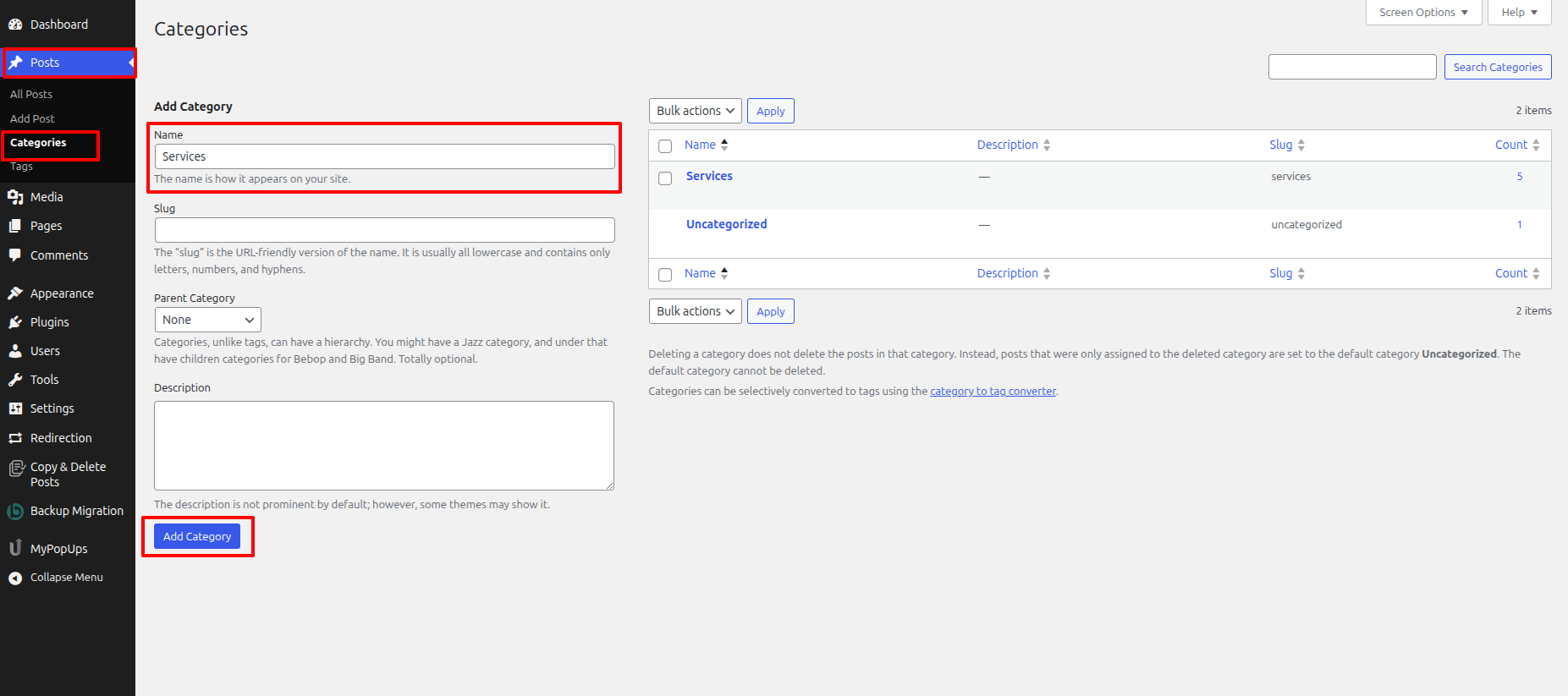Go to All Posts submenu item
Screen dimensions: 1568x696
coord(31,94)
